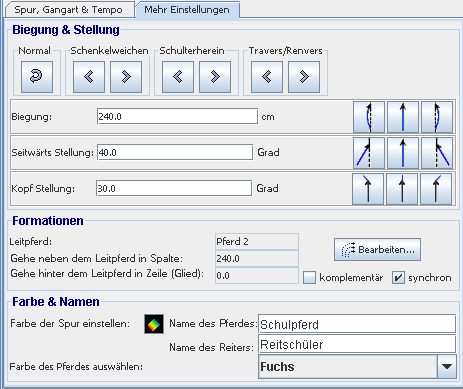Click the Spalte value 240.0
This screenshot has width=463, height=389.
pyautogui.click(x=257, y=258)
